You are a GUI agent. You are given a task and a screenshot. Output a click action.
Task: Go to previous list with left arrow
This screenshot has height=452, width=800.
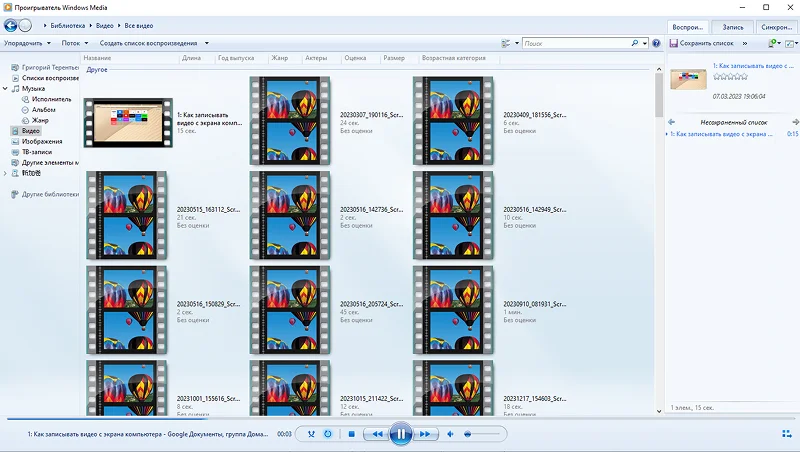pos(671,122)
